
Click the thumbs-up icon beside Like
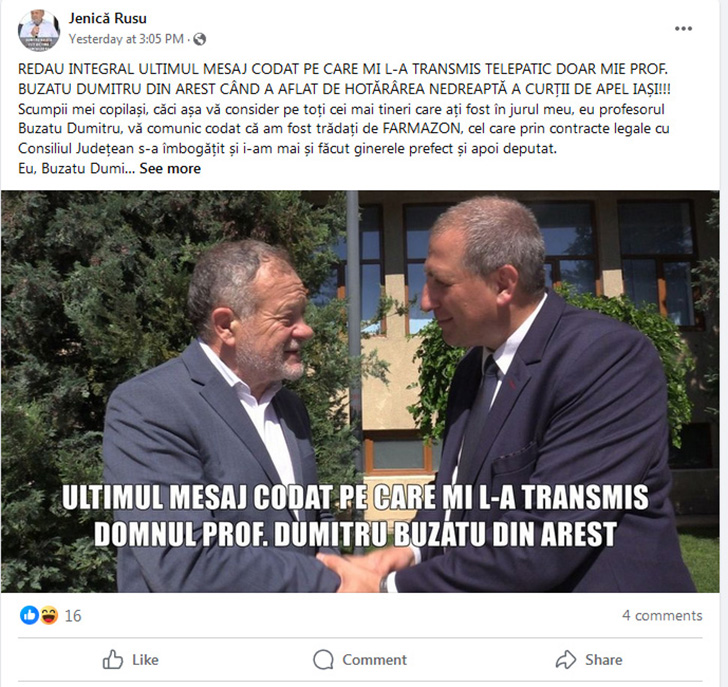(113, 660)
